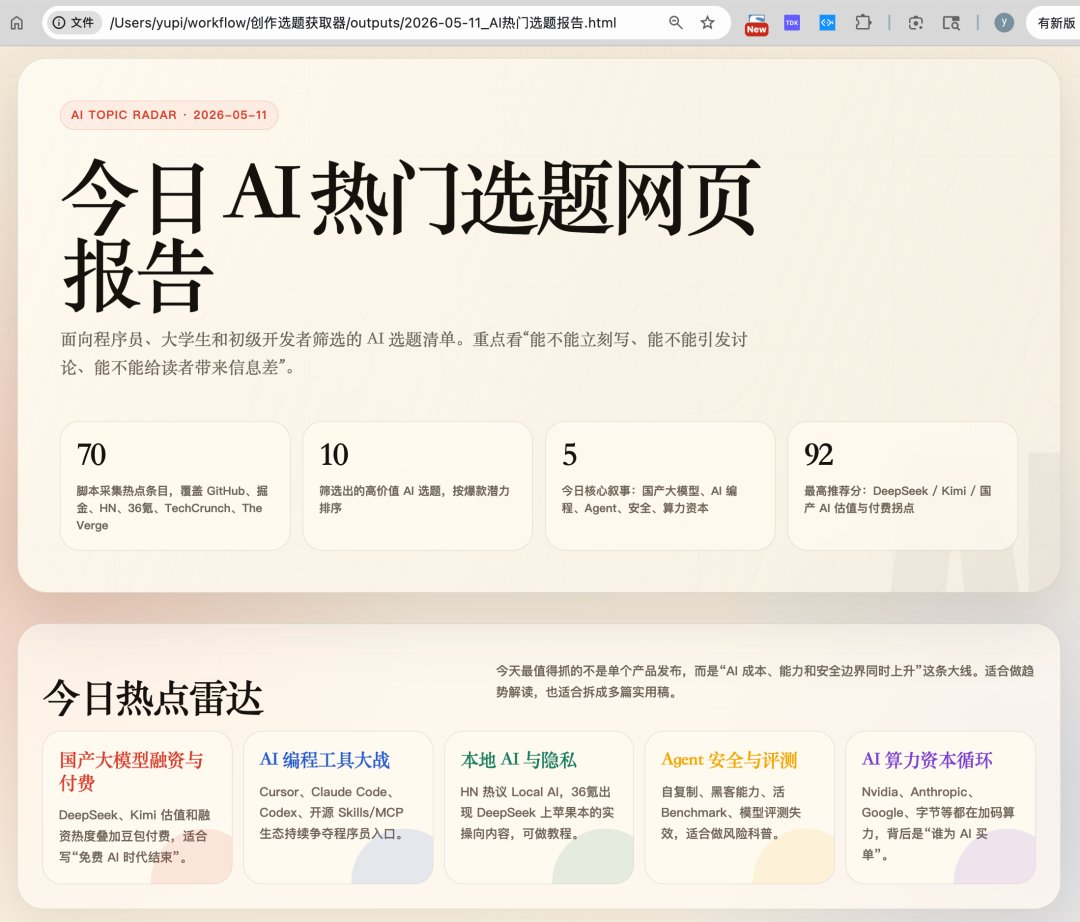Open the profile avatar "y"

click(x=1004, y=23)
